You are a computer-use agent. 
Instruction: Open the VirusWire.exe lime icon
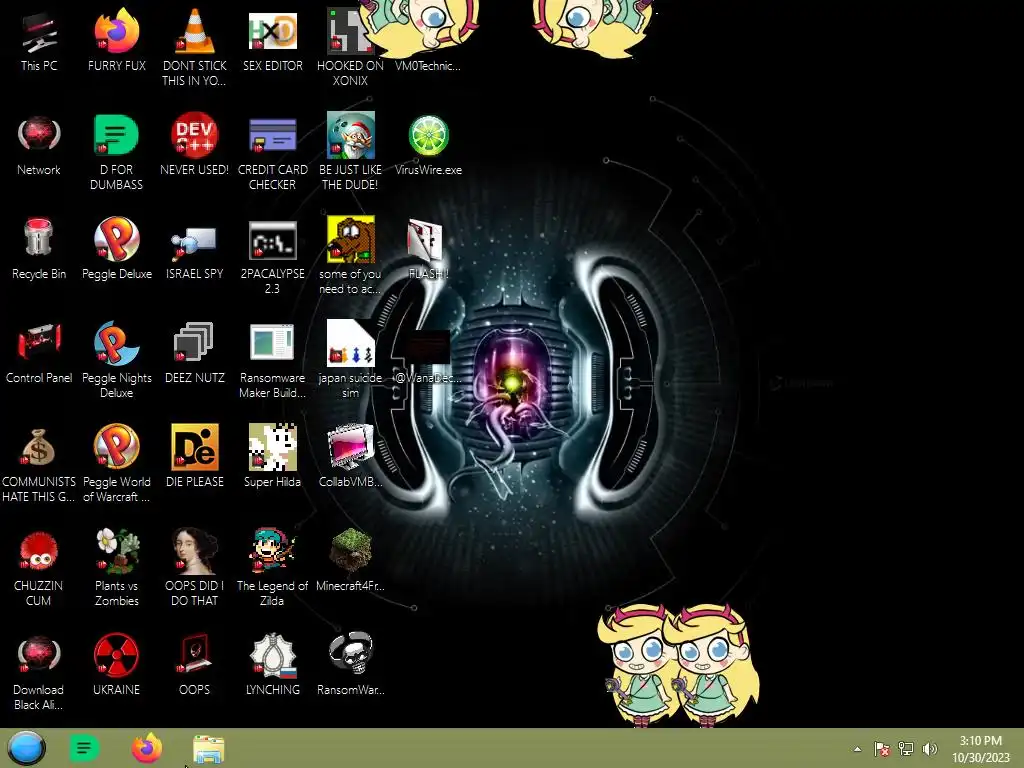pyautogui.click(x=428, y=136)
